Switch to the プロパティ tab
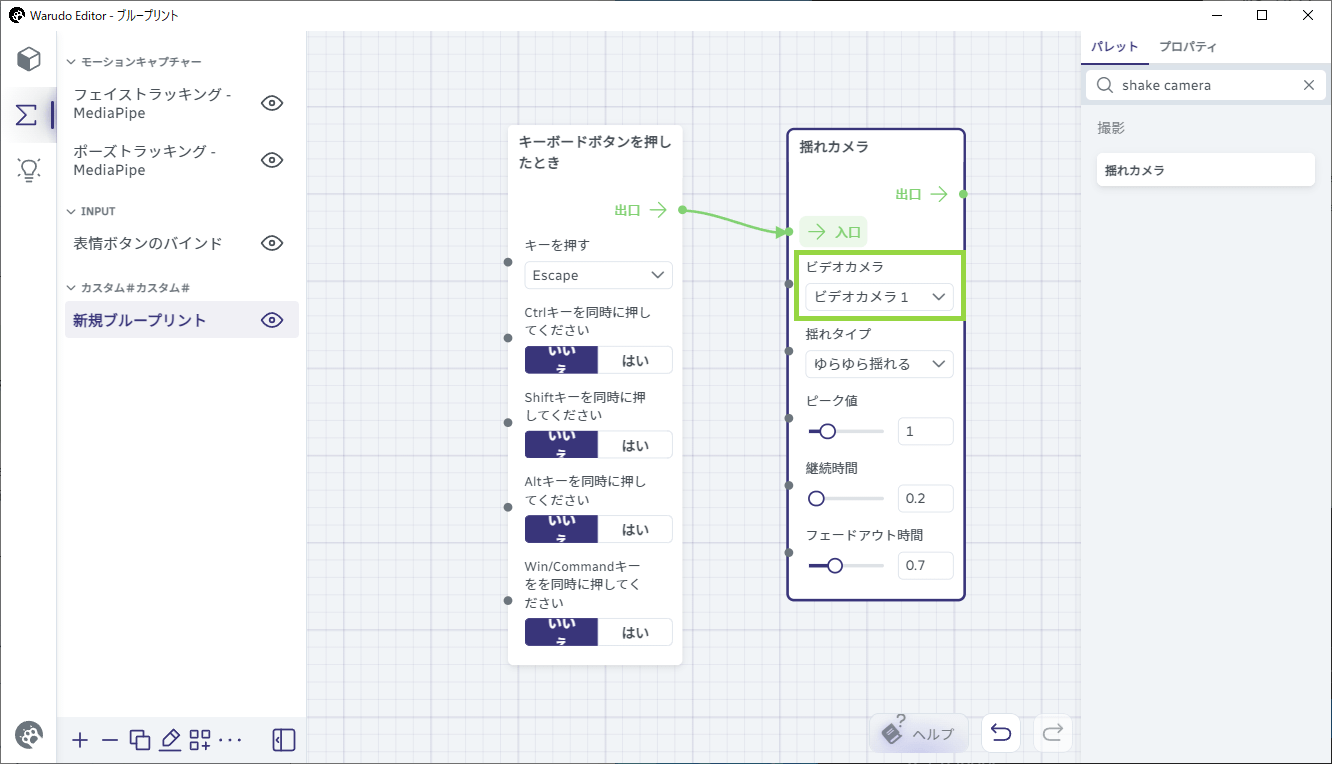Image resolution: width=1332 pixels, height=764 pixels. click(x=1187, y=47)
